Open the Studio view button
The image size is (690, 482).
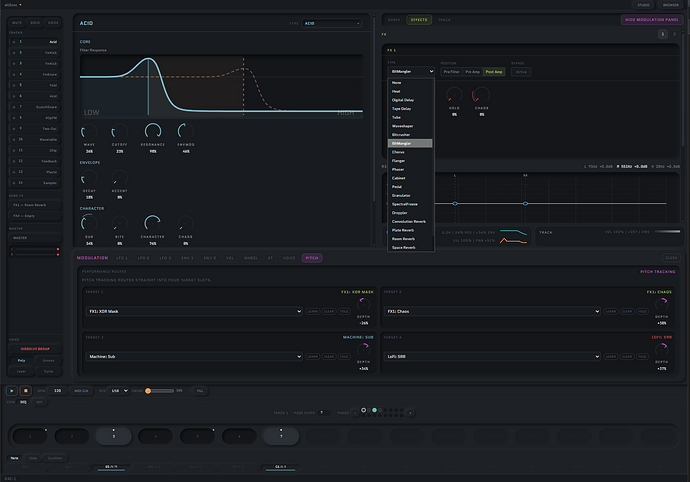click(643, 5)
